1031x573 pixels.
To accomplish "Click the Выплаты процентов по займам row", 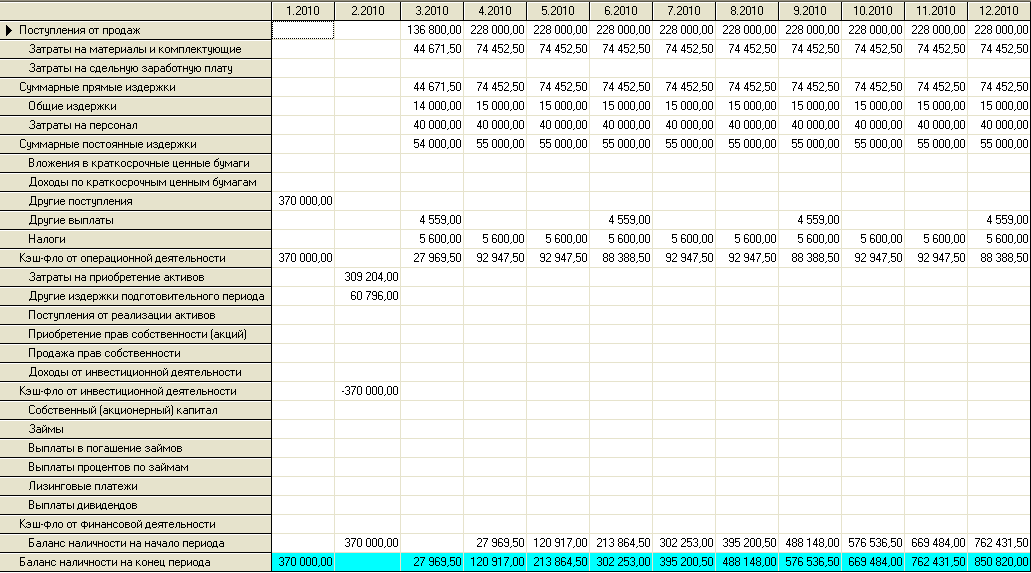I will pyautogui.click(x=135, y=468).
